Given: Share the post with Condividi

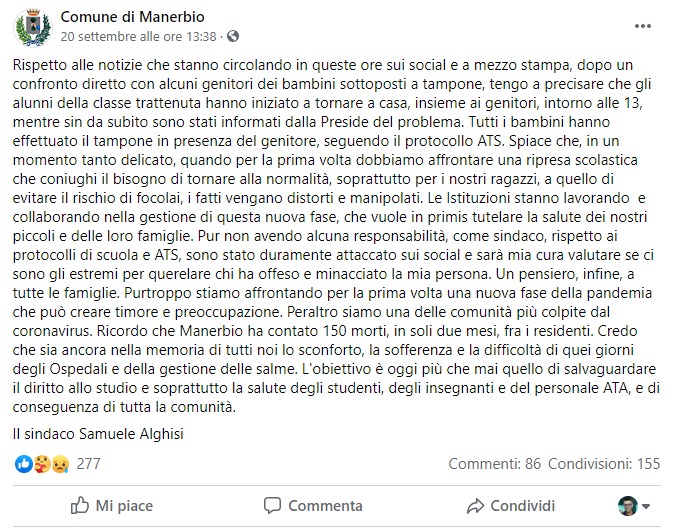Looking at the screenshot, I should pyautogui.click(x=511, y=506).
